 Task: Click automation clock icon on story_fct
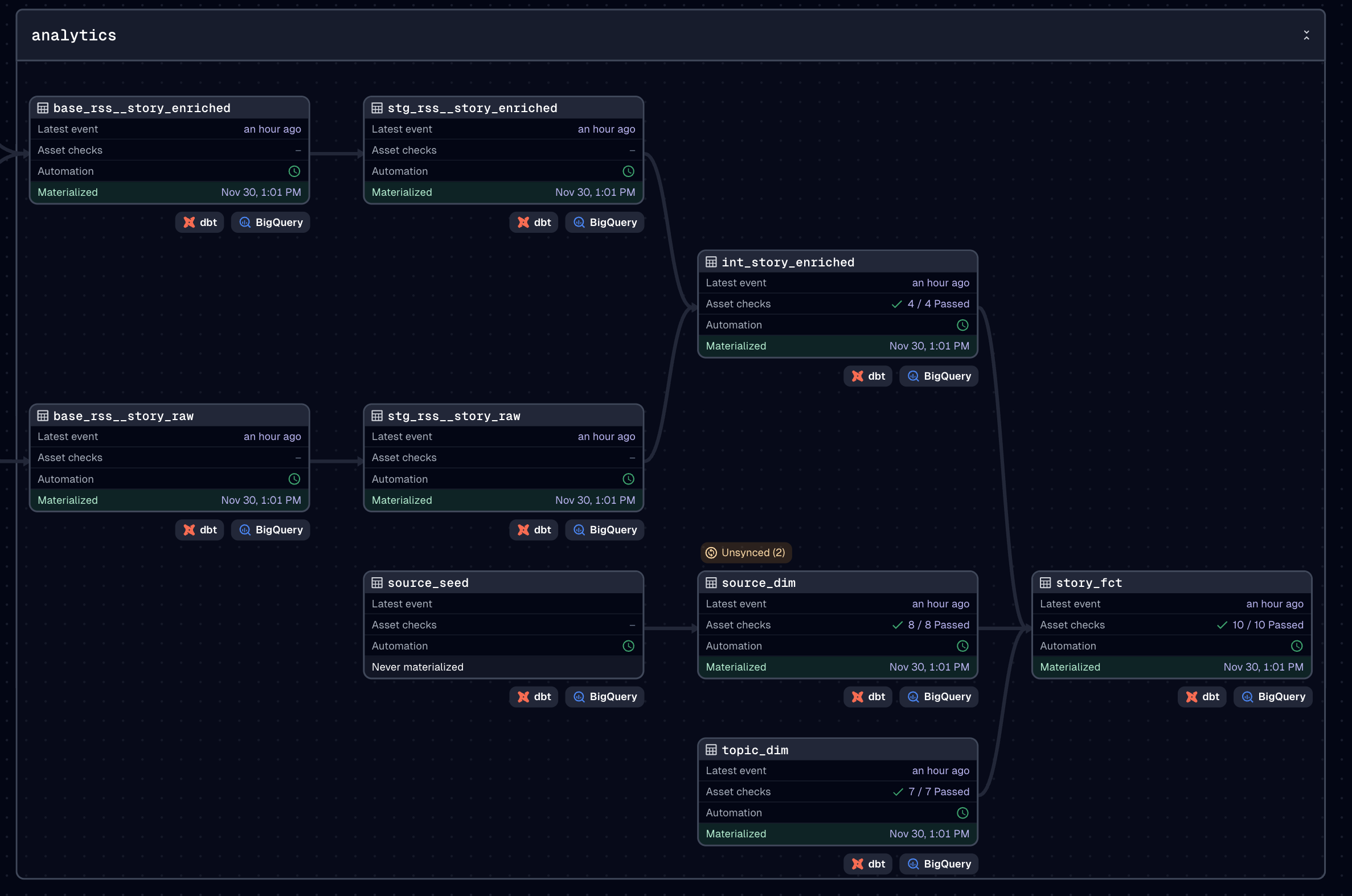(1297, 646)
